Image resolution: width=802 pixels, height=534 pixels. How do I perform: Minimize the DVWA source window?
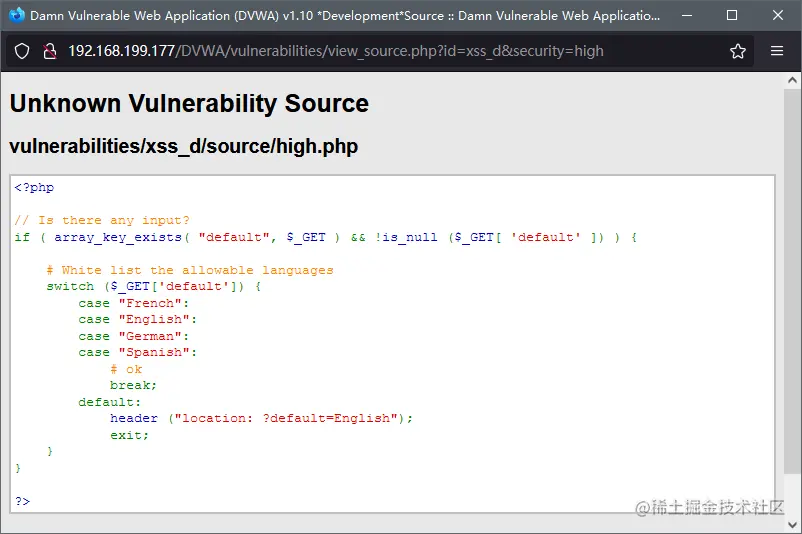pyautogui.click(x=687, y=15)
